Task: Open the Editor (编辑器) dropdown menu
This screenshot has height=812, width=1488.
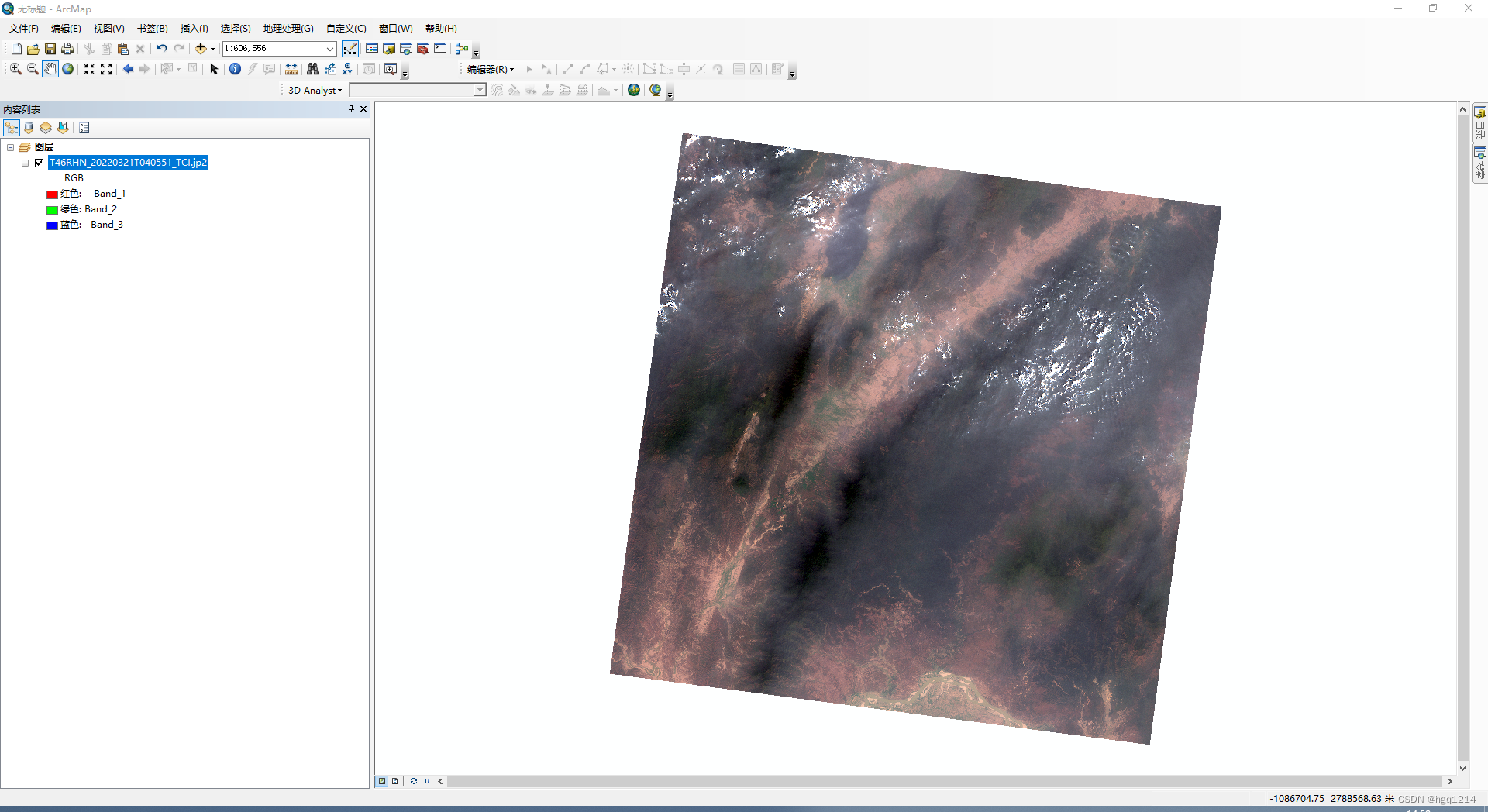Action: [490, 69]
